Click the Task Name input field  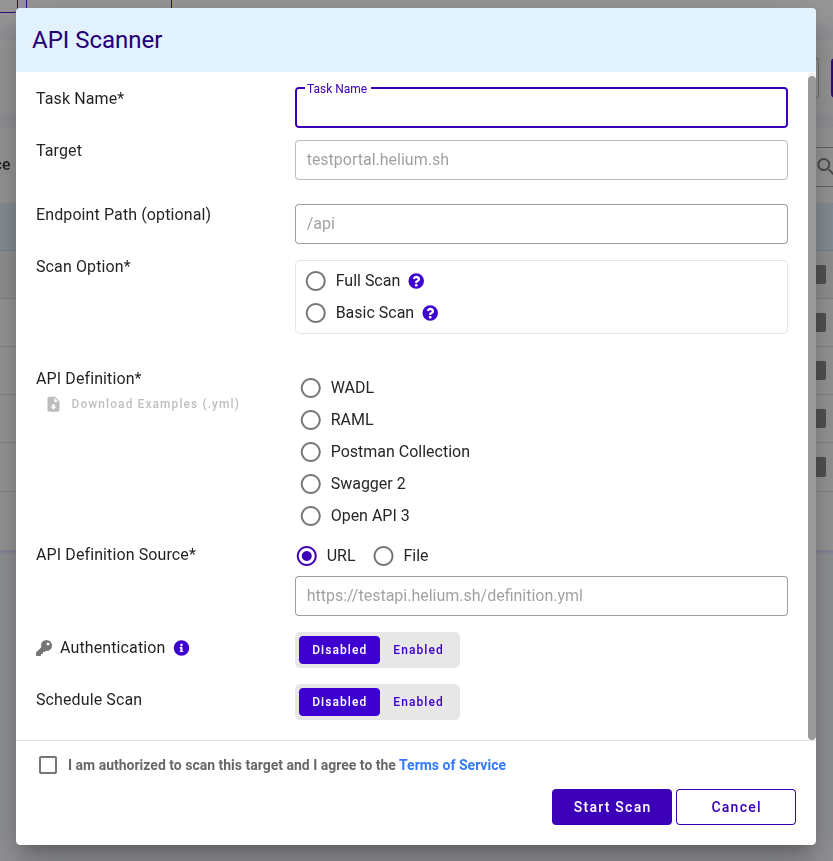point(540,108)
